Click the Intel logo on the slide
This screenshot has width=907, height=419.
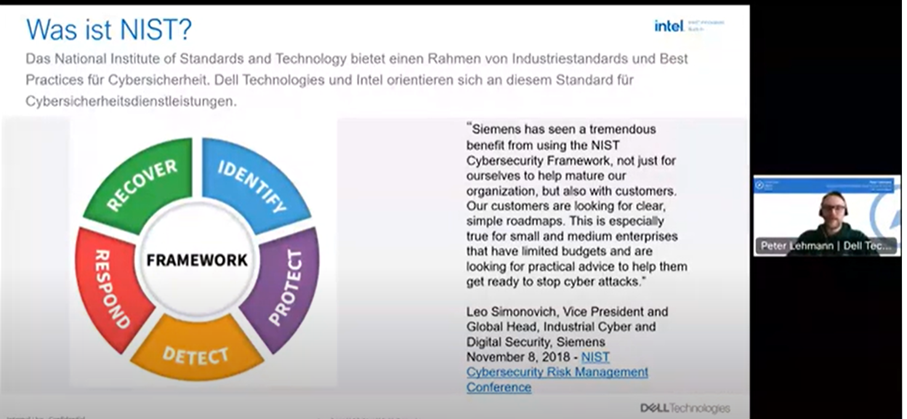pos(669,25)
